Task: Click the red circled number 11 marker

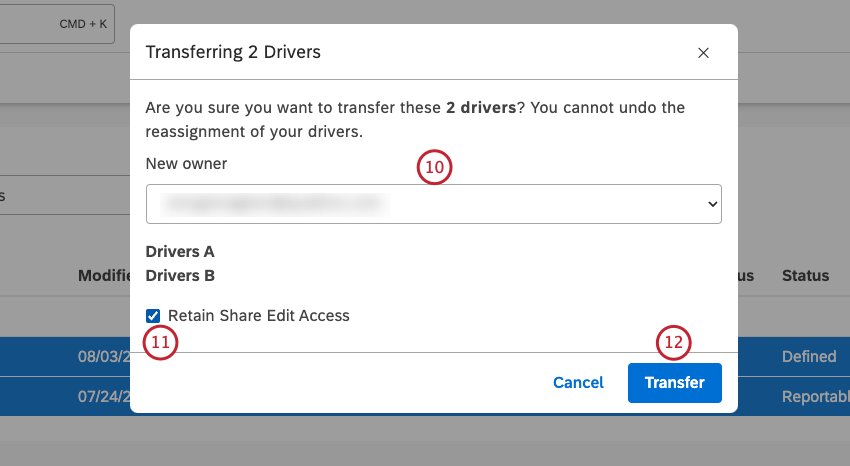Action: tap(162, 343)
